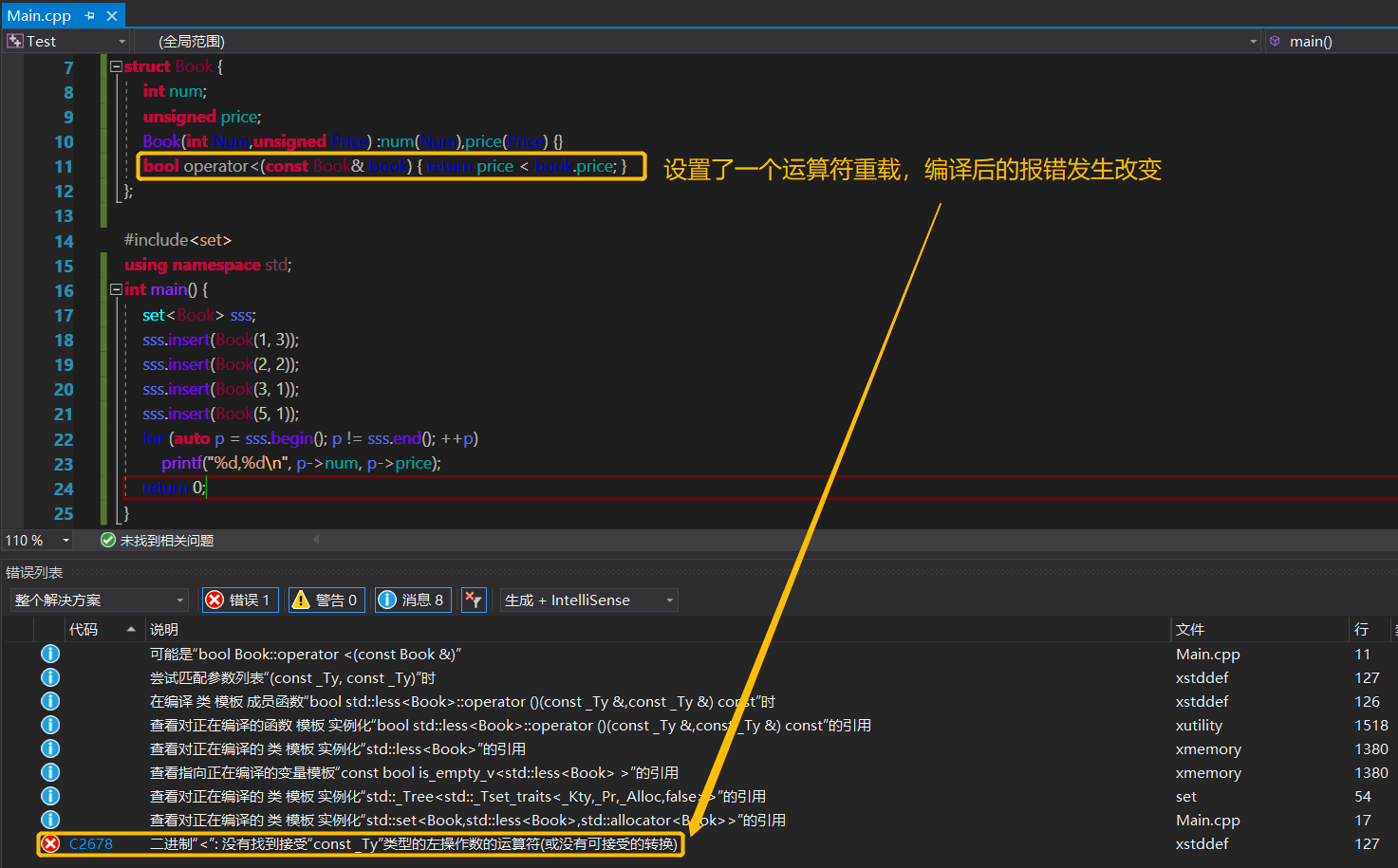Screen dimensions: 1398x868
Task: Click the Test project icon in the navigation bar
Action: pyautogui.click(x=13, y=41)
